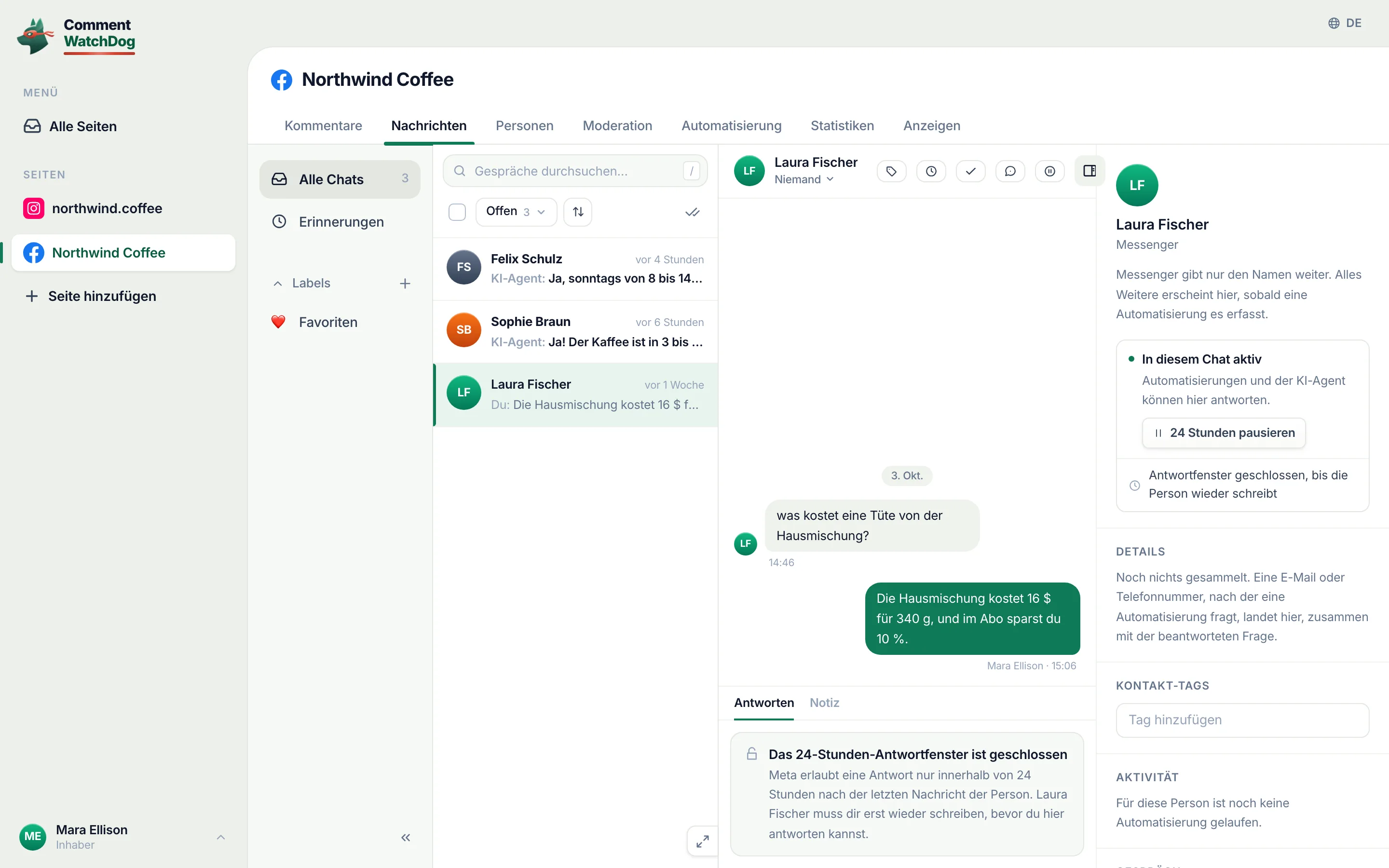Image resolution: width=1389 pixels, height=868 pixels.
Task: Click 24 Stunden pausieren button
Action: pyautogui.click(x=1224, y=433)
